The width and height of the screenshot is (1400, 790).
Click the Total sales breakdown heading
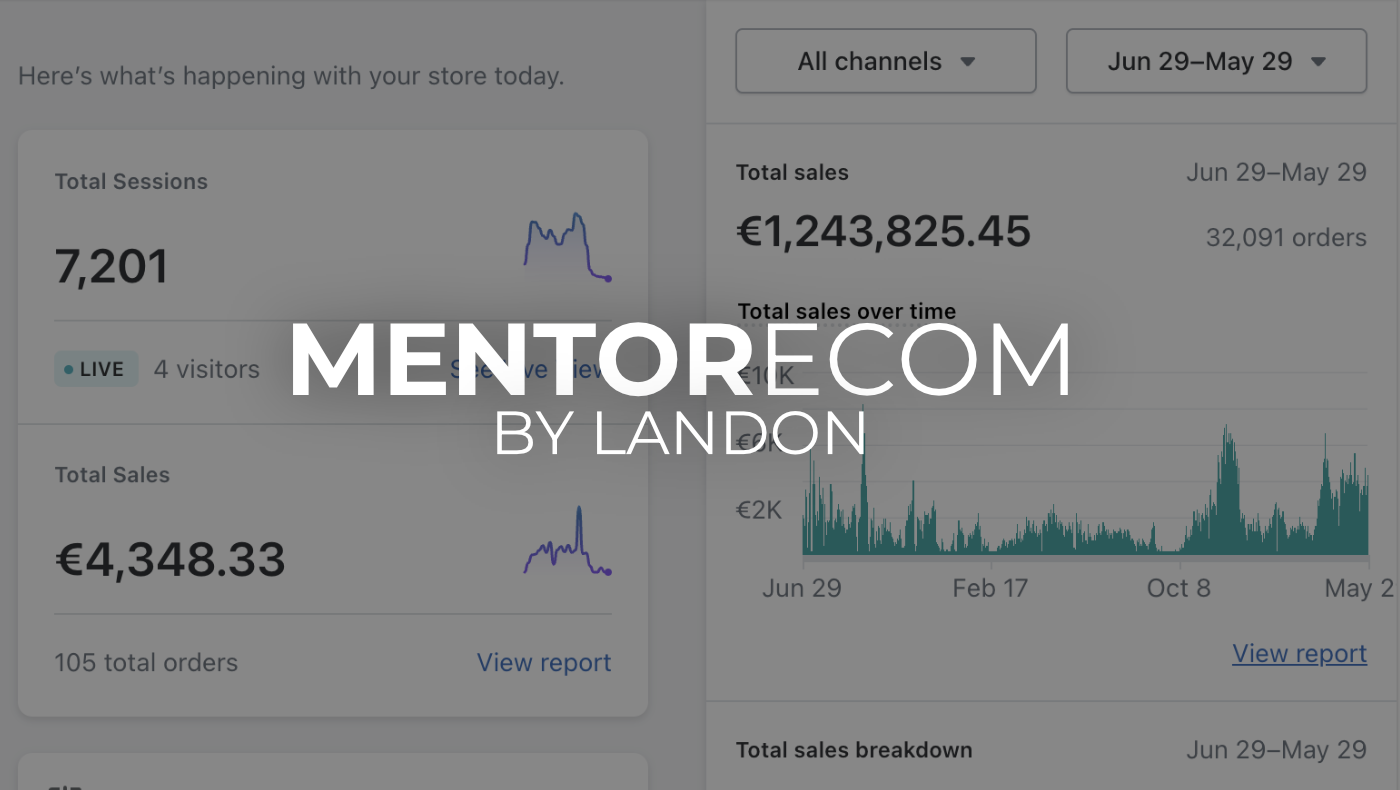click(853, 750)
